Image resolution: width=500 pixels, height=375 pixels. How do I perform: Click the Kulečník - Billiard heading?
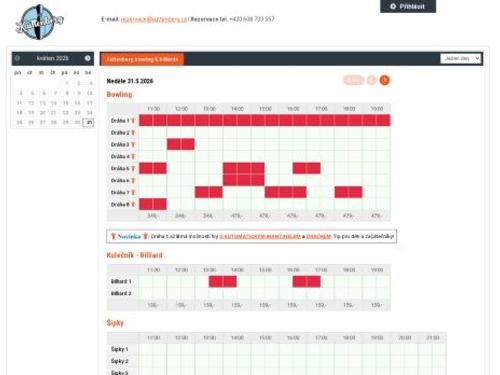point(134,255)
